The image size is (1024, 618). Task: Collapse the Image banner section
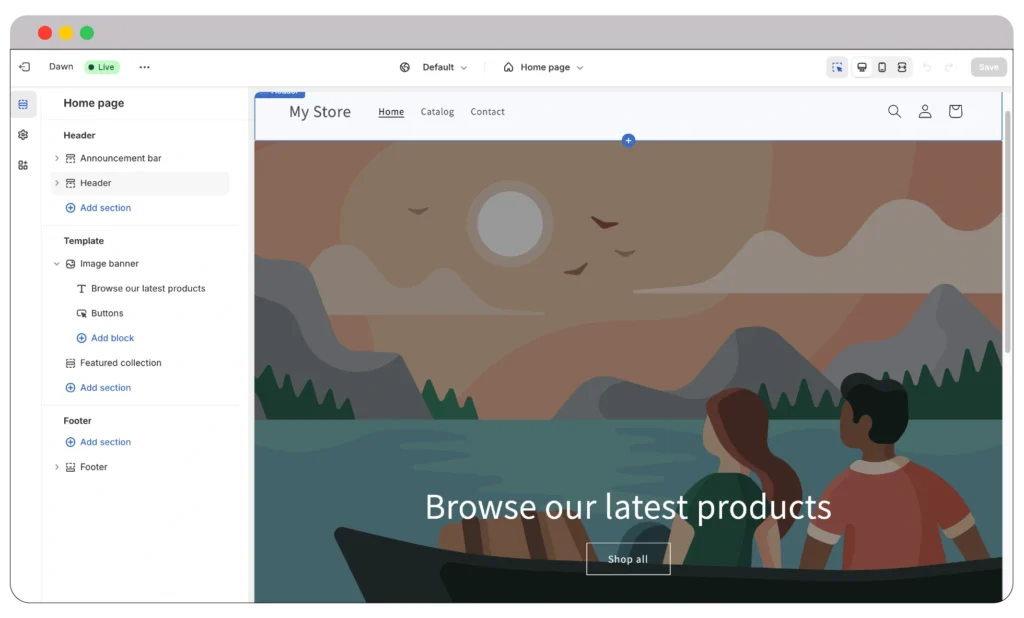(x=57, y=263)
